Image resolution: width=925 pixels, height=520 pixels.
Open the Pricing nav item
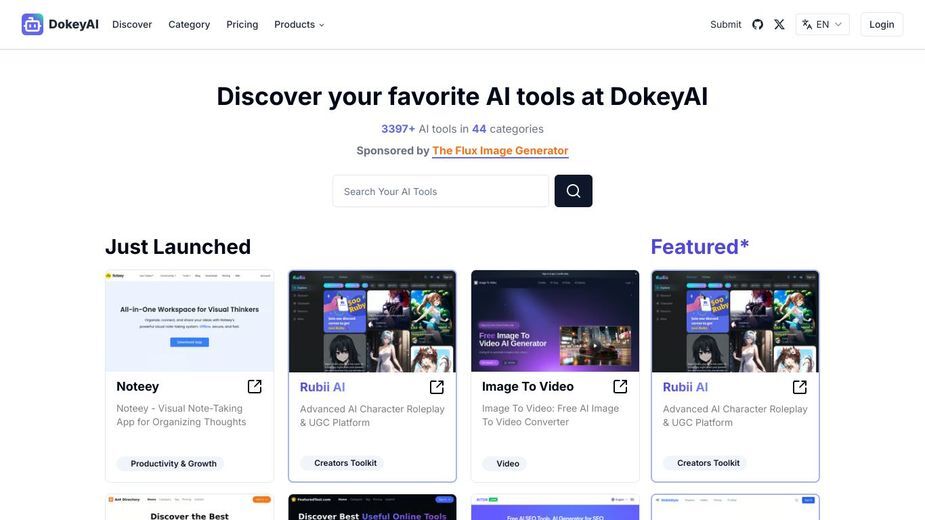point(242,24)
